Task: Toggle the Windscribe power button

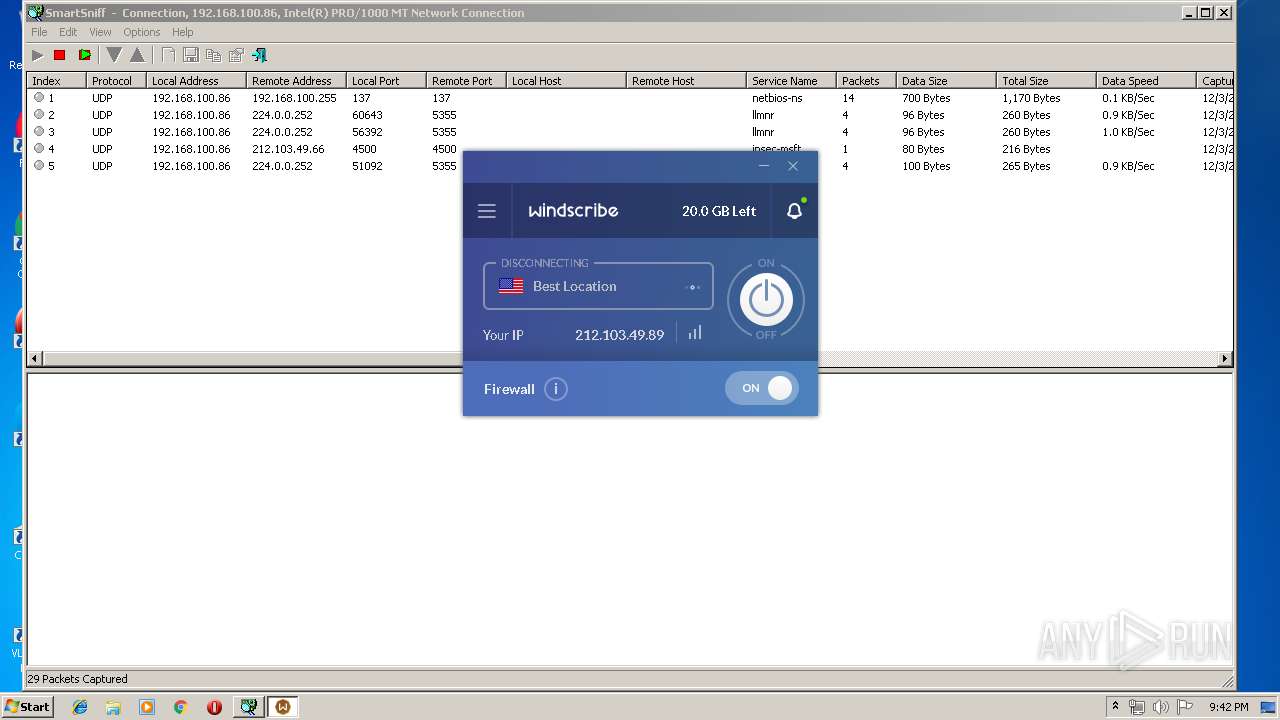Action: pos(766,299)
